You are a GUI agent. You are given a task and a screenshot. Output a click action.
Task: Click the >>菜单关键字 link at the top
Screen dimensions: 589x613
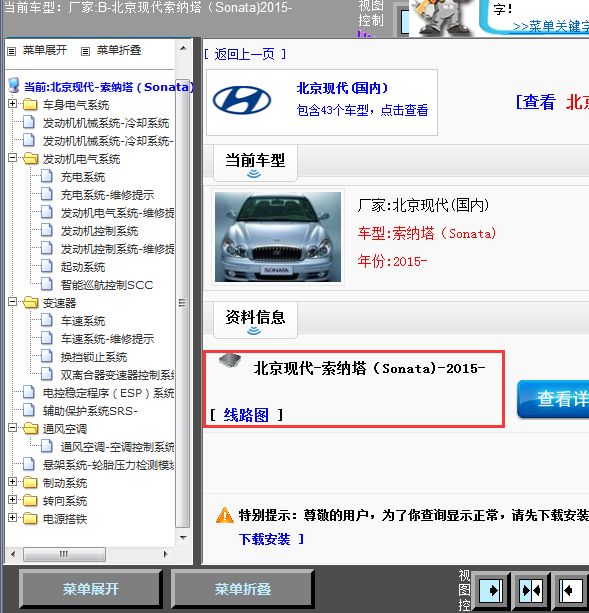(551, 26)
